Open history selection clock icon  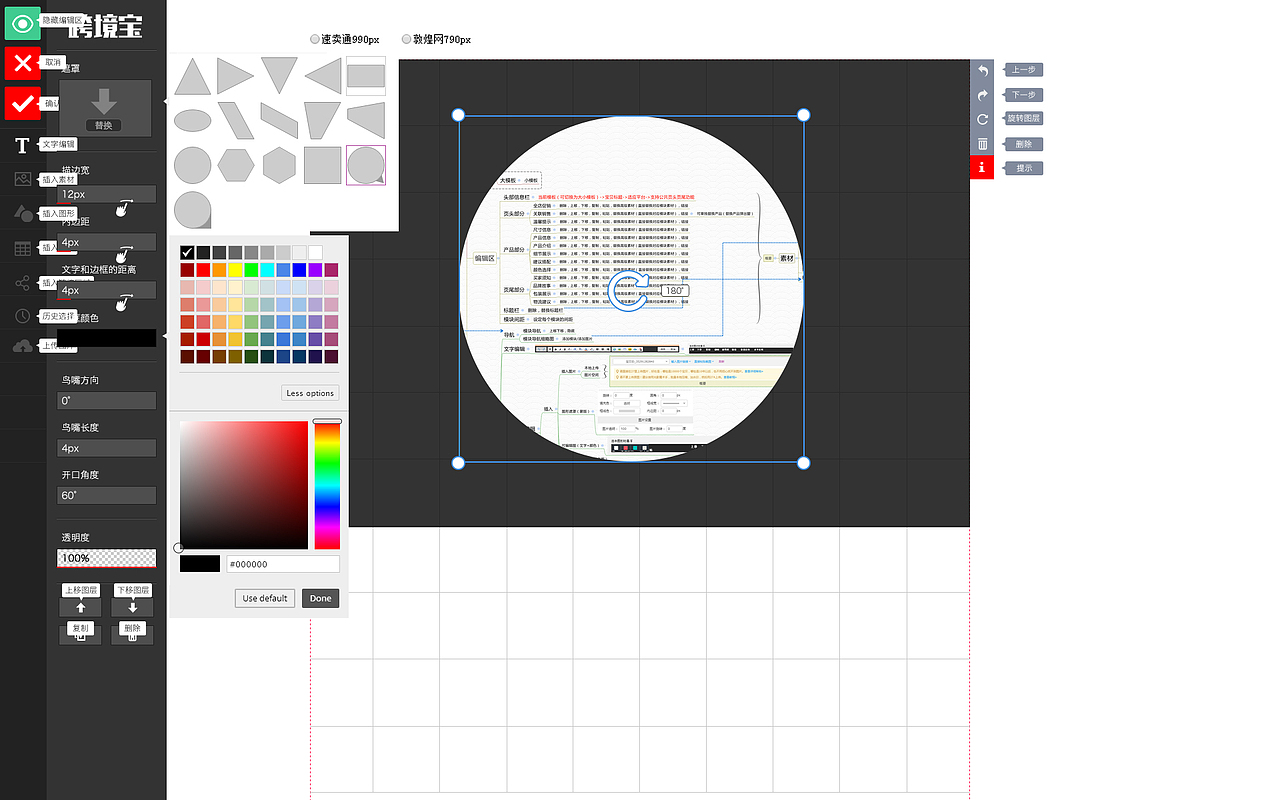[22, 316]
